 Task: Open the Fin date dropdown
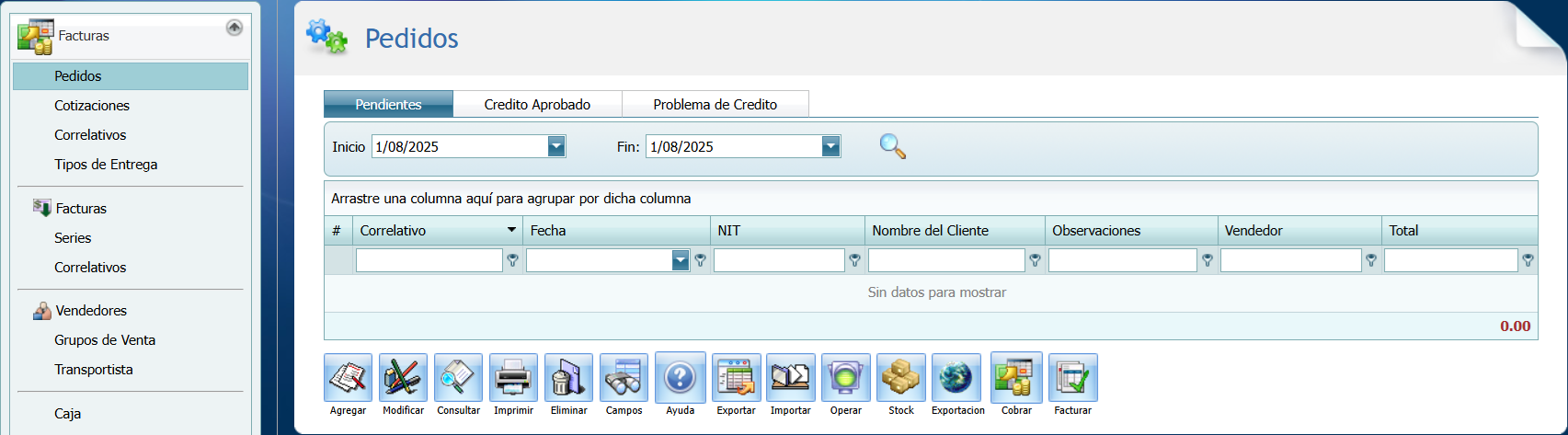[831, 146]
